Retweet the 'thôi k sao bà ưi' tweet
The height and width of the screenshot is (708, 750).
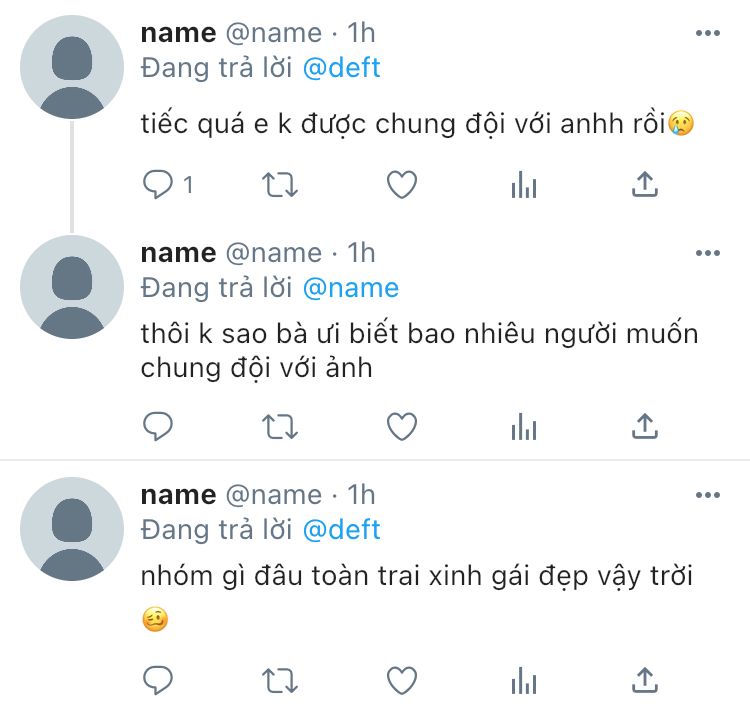pyautogui.click(x=280, y=427)
